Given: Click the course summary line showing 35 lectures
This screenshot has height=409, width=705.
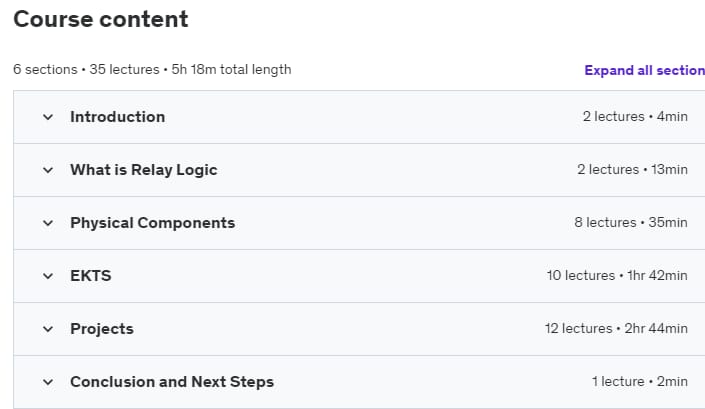Looking at the screenshot, I should click(x=152, y=70).
